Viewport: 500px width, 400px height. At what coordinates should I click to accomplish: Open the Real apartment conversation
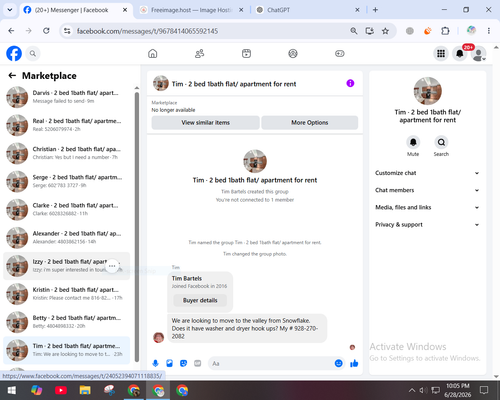pos(67,125)
